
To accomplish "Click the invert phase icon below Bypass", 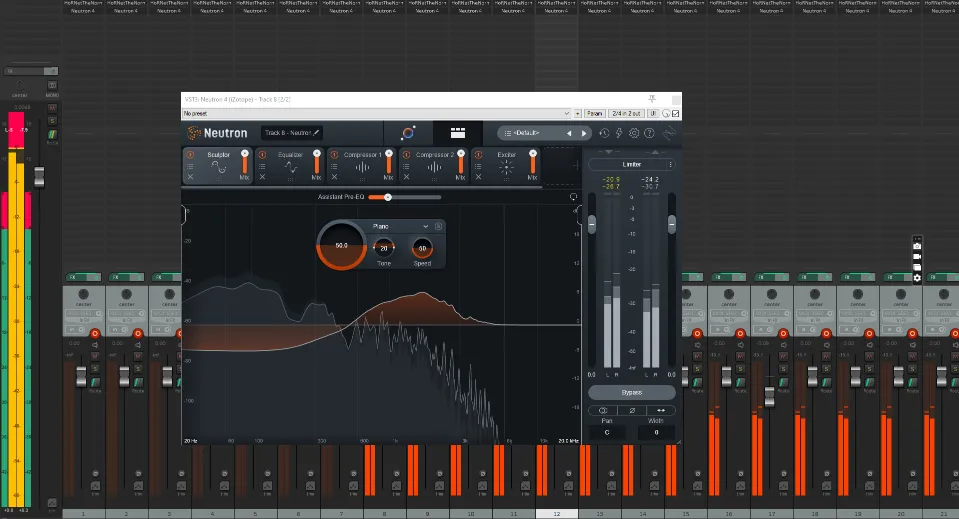I will pyautogui.click(x=632, y=410).
